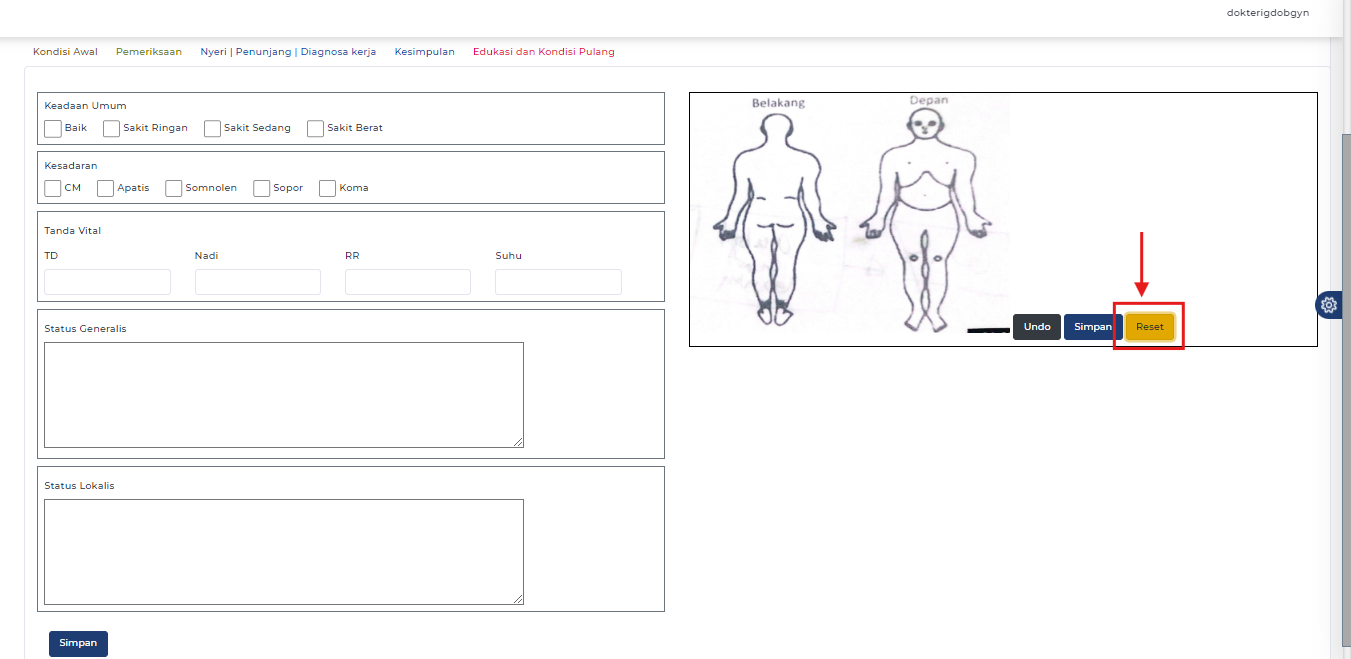This screenshot has height=659, width=1351.
Task: Click the TD input field
Action: coord(106,281)
